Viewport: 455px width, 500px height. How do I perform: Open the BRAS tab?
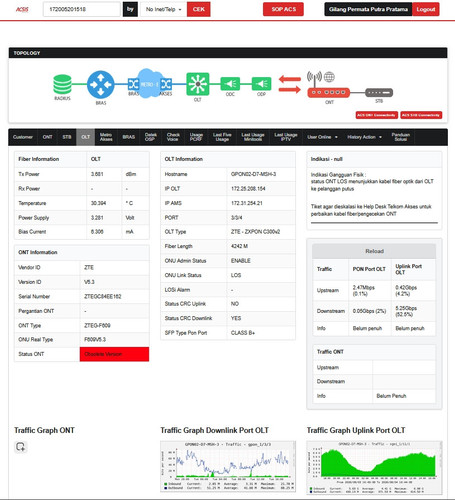coord(128,137)
